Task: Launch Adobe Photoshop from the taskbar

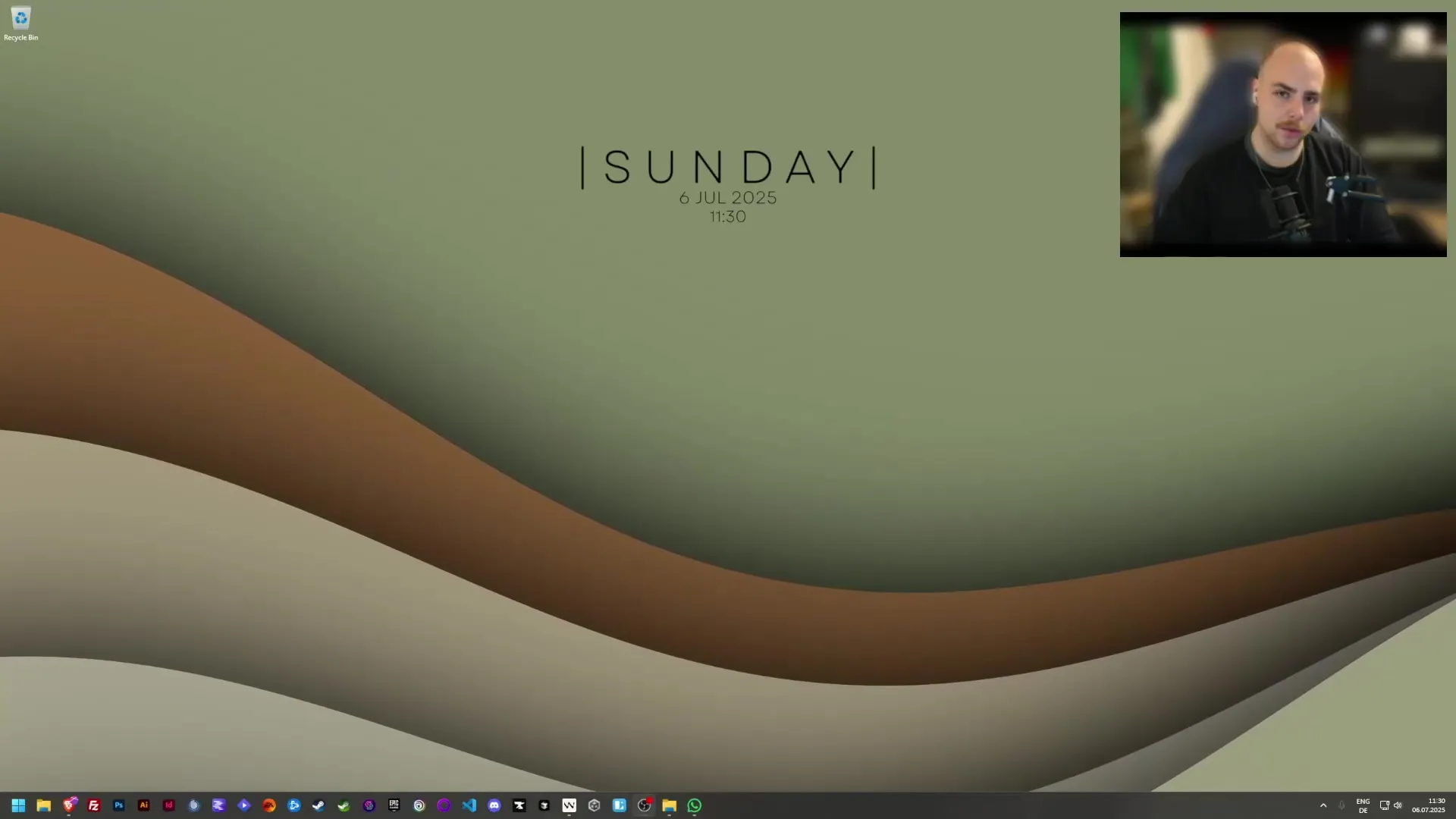Action: click(x=119, y=805)
